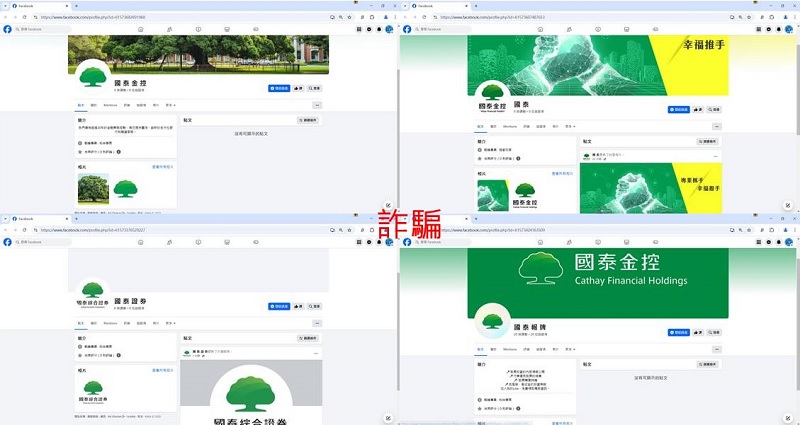Screen dimensions: 800x425
Task: Click the 國泰報牌 round profile picture
Action: [492, 321]
